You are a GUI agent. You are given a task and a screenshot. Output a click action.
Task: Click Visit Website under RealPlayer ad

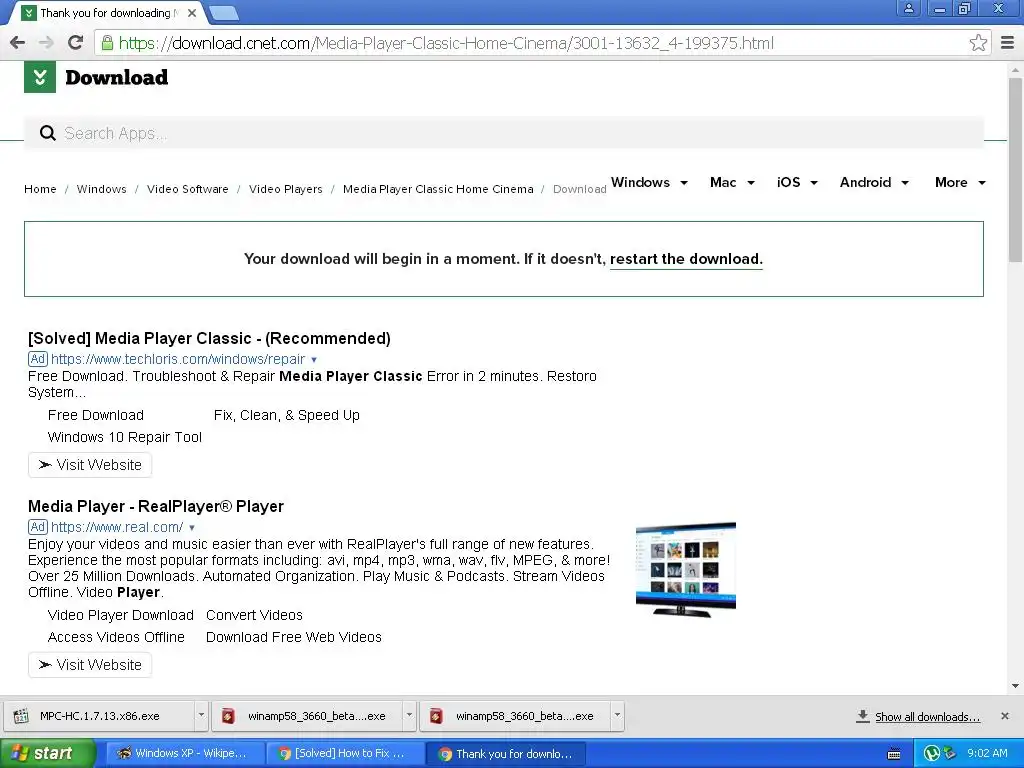point(90,665)
